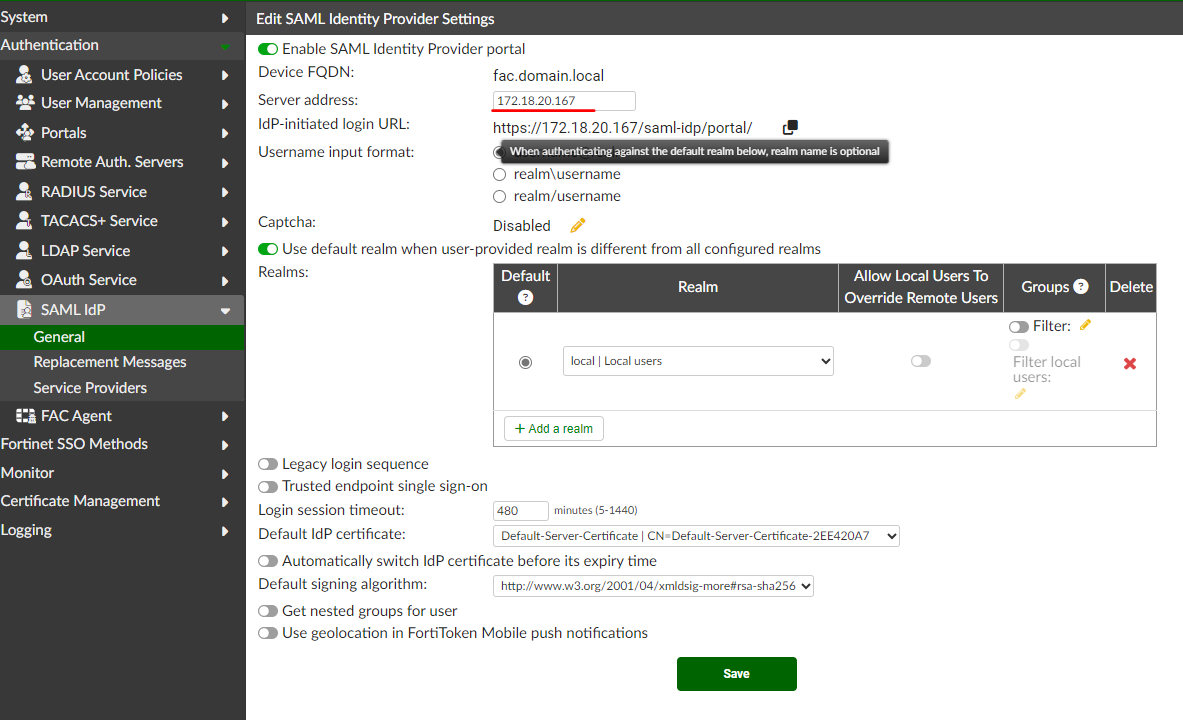Select the realm\username input format
This screenshot has height=720, width=1183.
click(x=499, y=174)
